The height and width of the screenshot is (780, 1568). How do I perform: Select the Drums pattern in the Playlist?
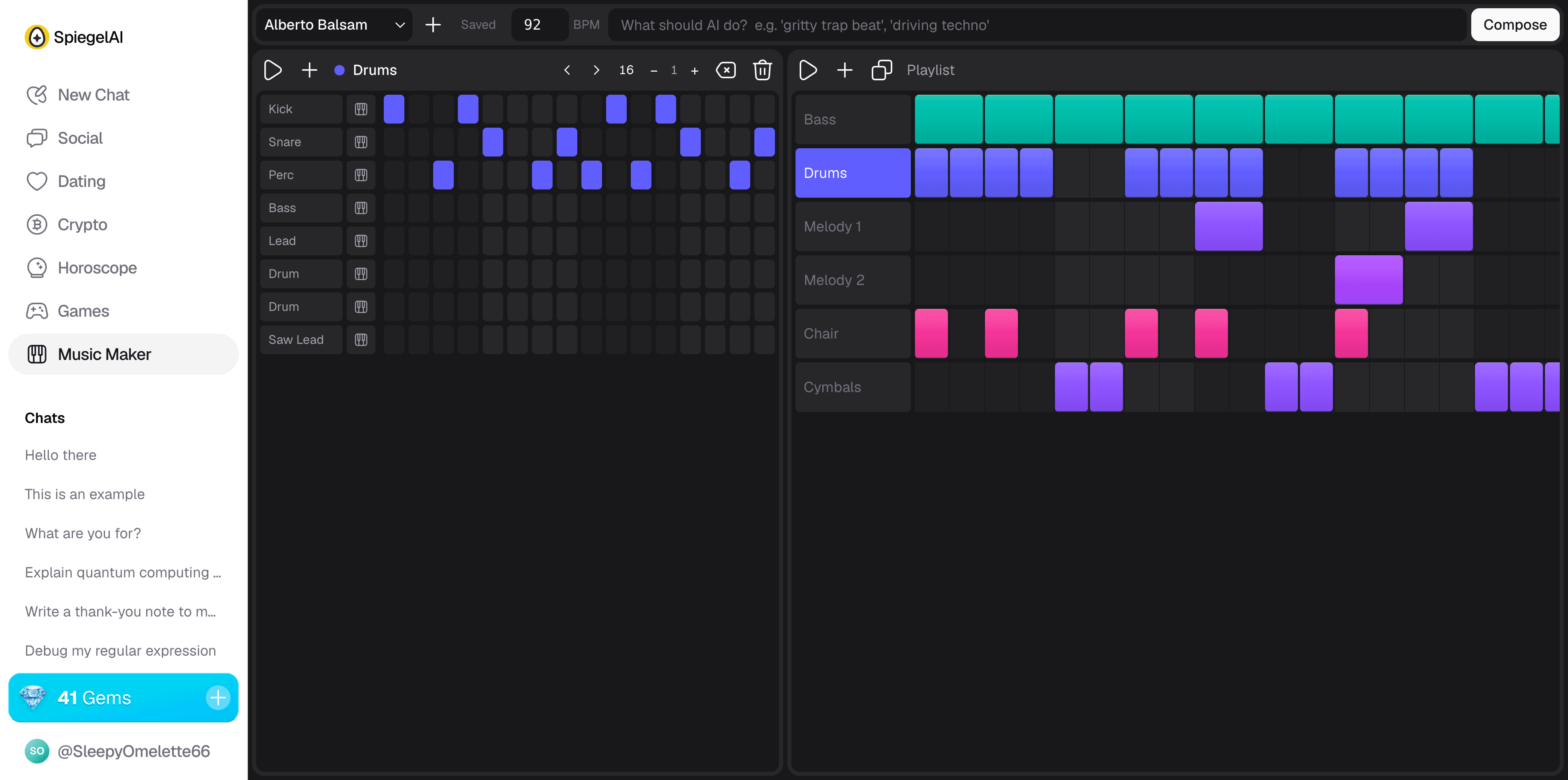pos(853,173)
